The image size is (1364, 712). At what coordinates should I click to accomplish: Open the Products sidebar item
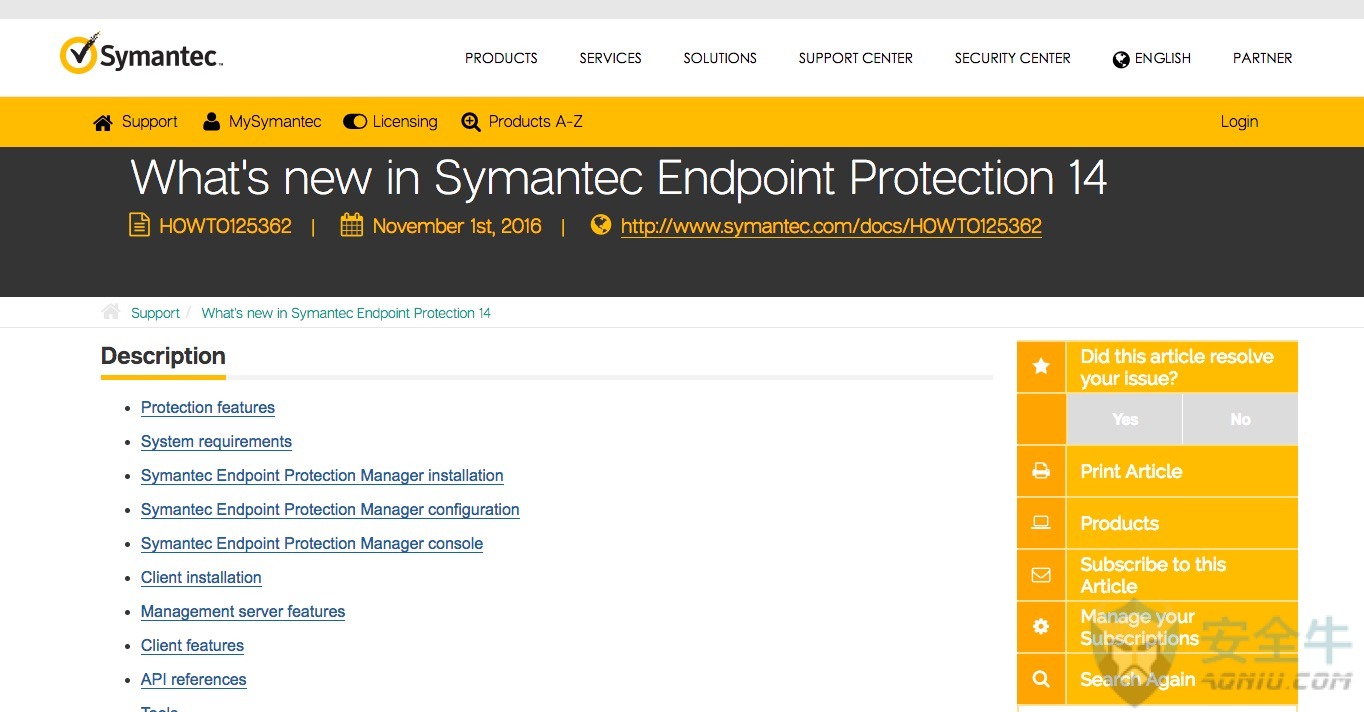click(x=1119, y=523)
